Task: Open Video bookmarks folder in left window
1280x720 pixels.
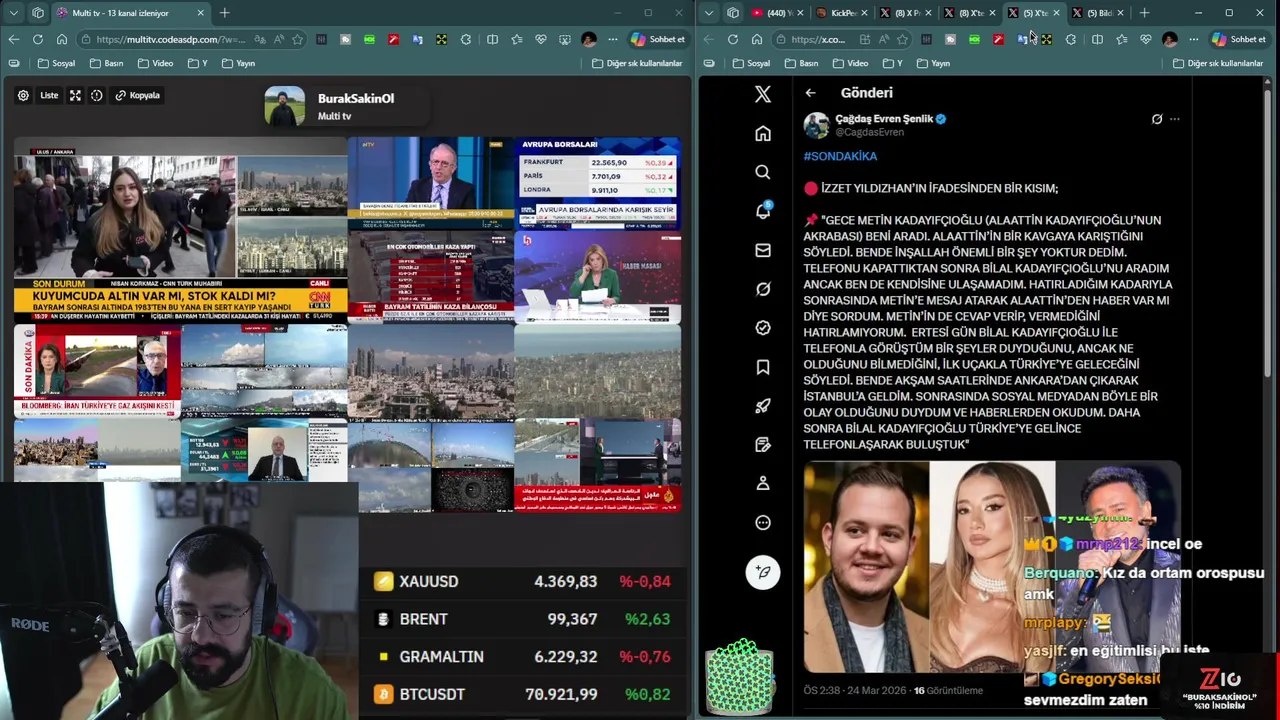Action: click(155, 63)
